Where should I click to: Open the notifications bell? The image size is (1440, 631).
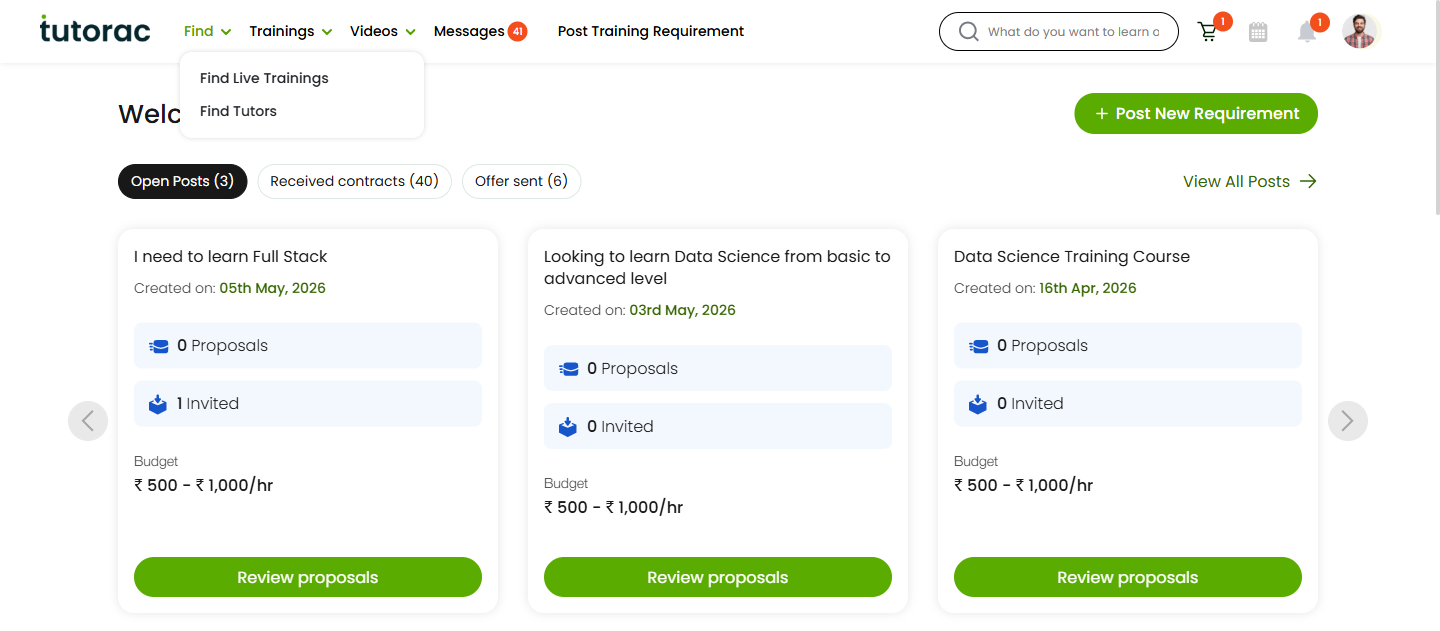1307,32
